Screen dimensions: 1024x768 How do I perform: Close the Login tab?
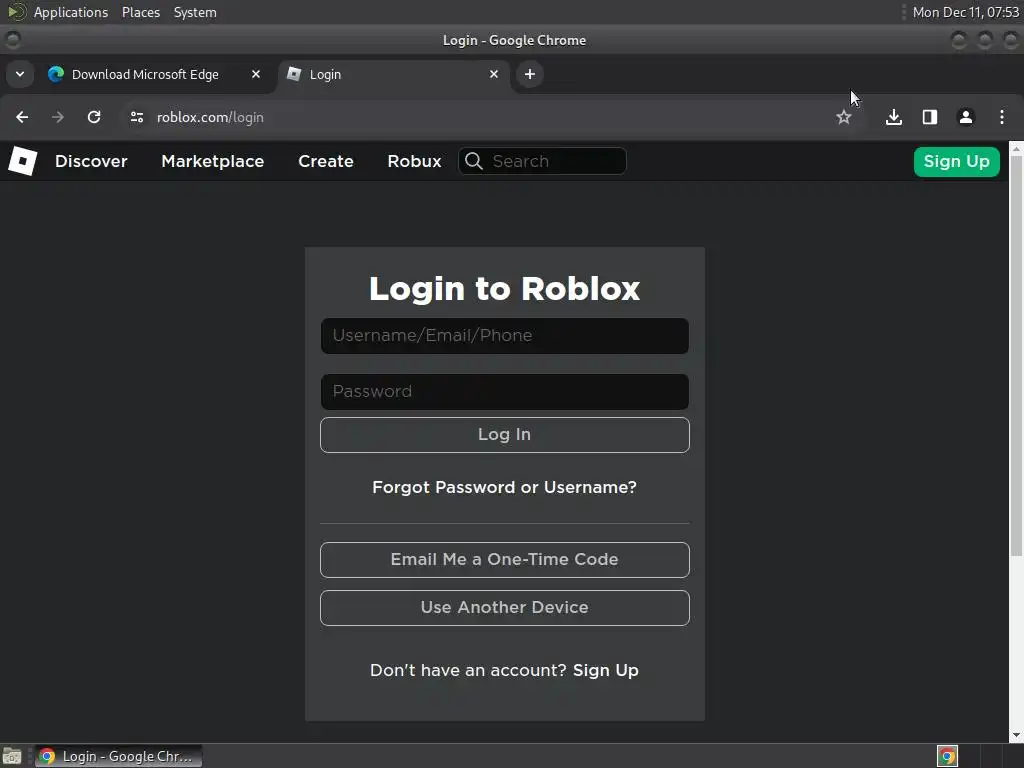coord(494,74)
